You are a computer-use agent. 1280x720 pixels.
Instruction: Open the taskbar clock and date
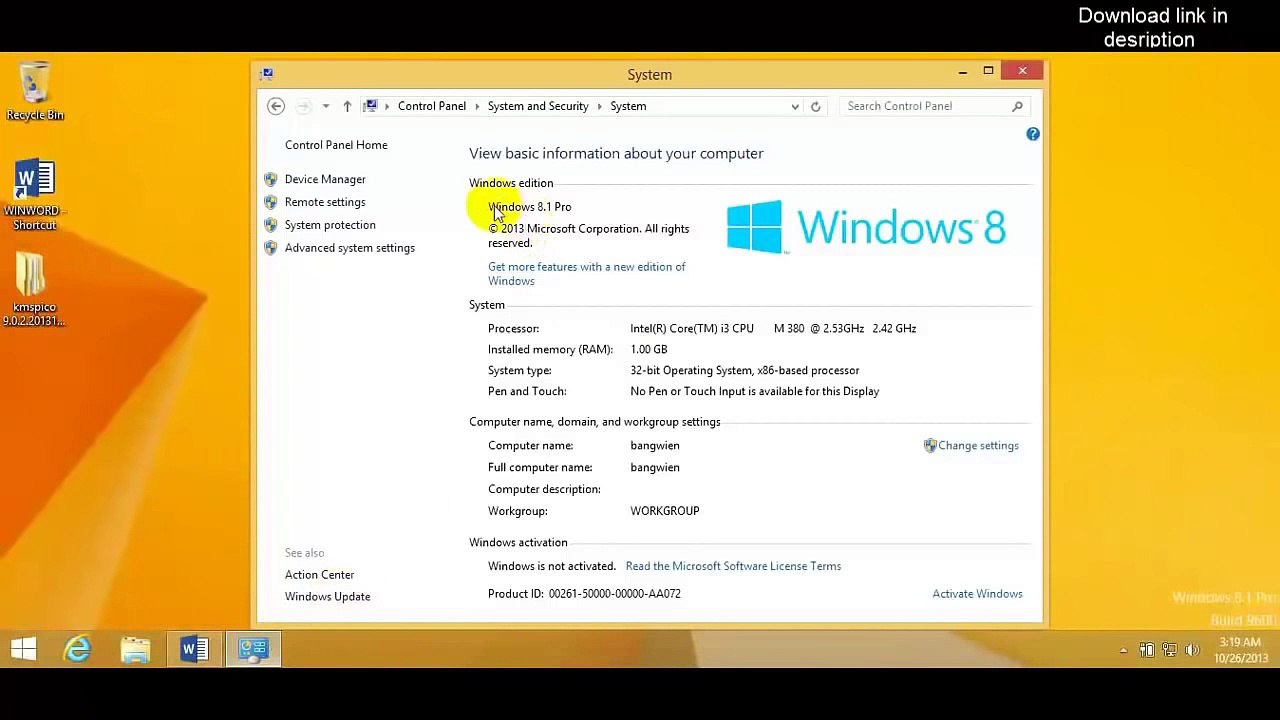1240,650
